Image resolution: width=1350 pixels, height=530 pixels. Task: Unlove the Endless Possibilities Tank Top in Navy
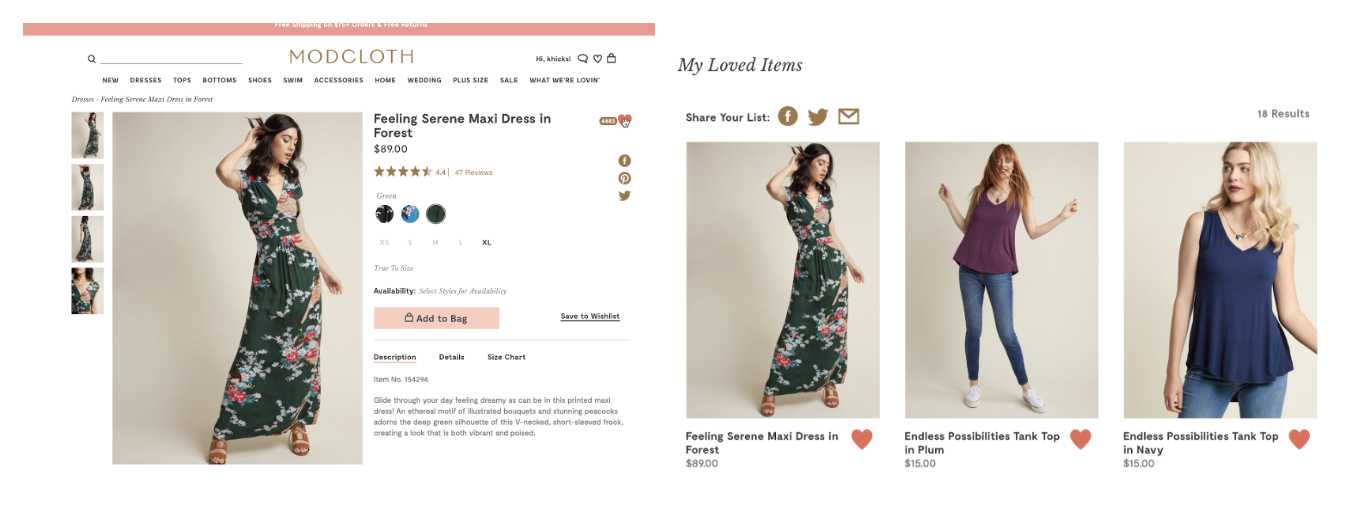click(1299, 439)
